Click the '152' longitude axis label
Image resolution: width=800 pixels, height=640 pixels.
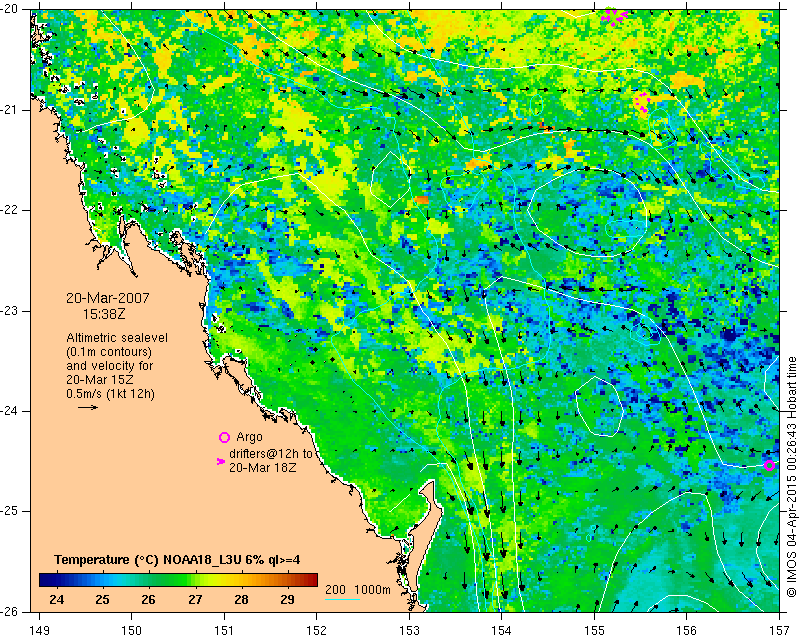[317, 630]
